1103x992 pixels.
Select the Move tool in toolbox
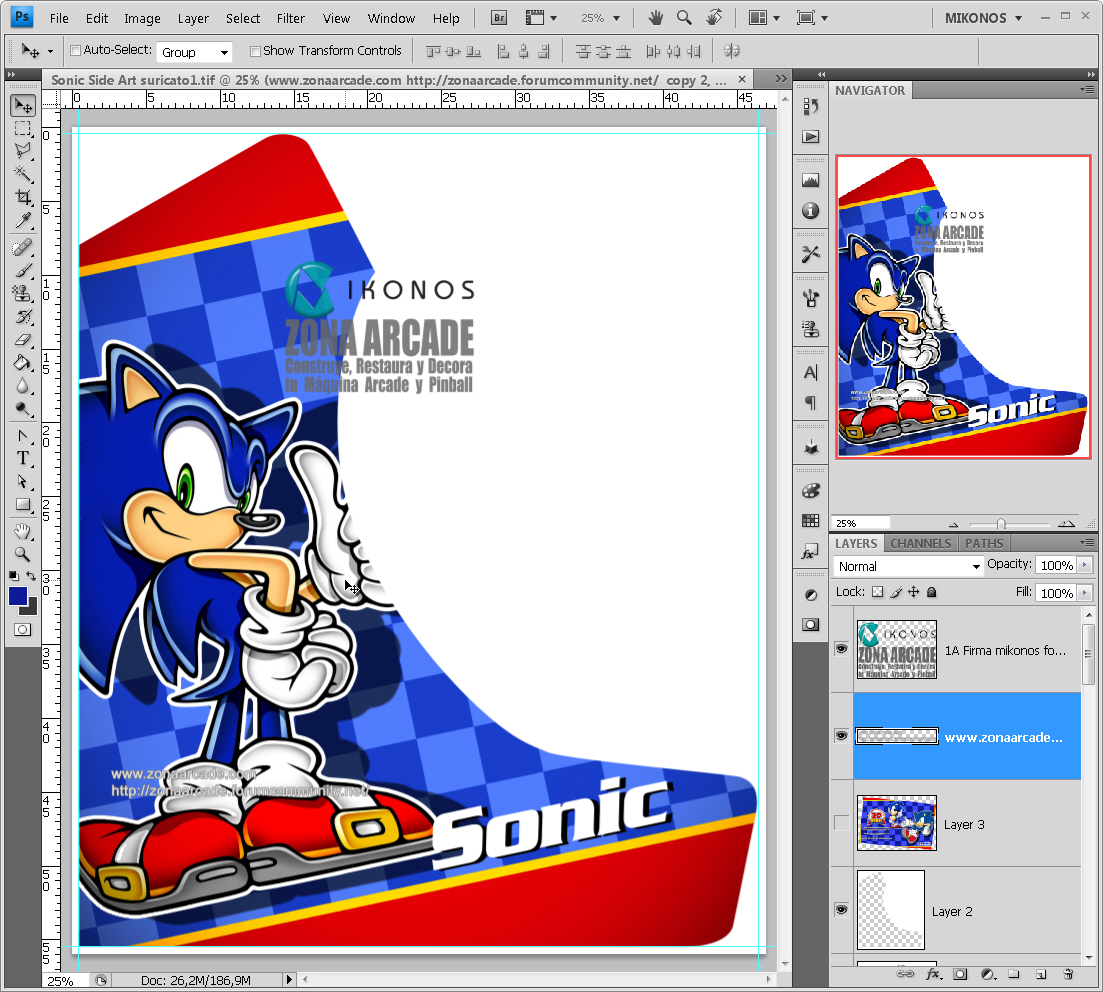click(x=23, y=106)
